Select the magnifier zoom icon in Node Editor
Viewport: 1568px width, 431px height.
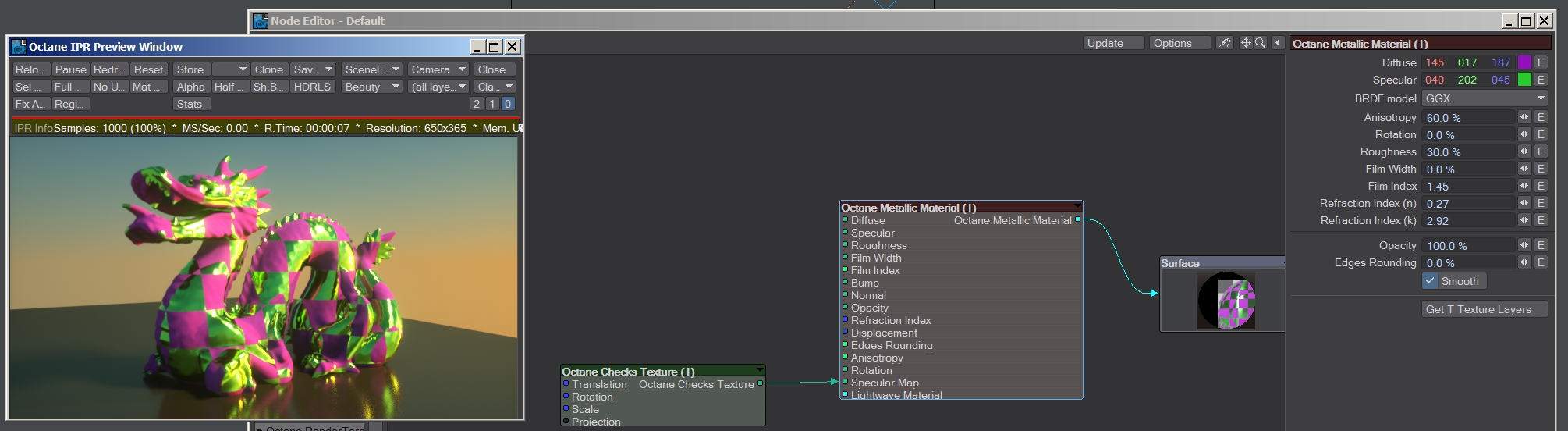(1260, 43)
